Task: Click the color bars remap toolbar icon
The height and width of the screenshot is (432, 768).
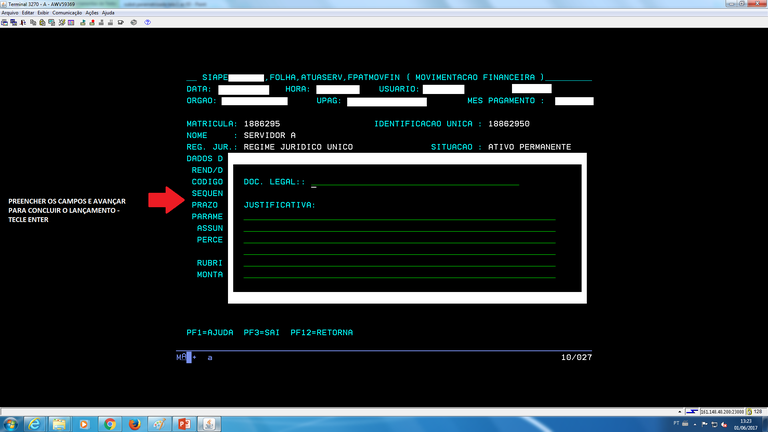Action: pyautogui.click(x=71, y=23)
